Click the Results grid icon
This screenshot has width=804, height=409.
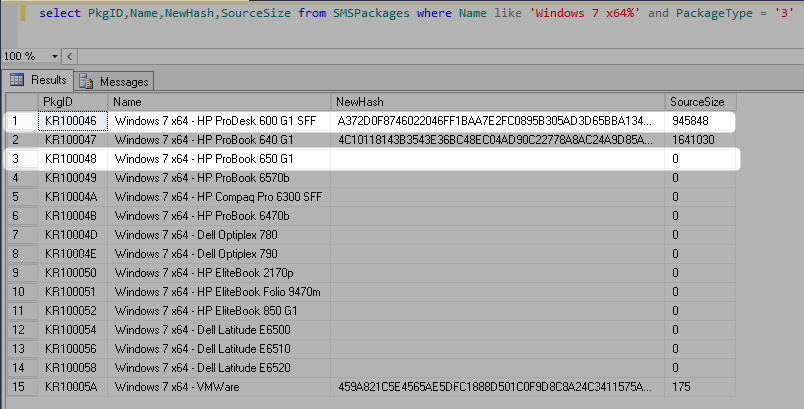17,79
